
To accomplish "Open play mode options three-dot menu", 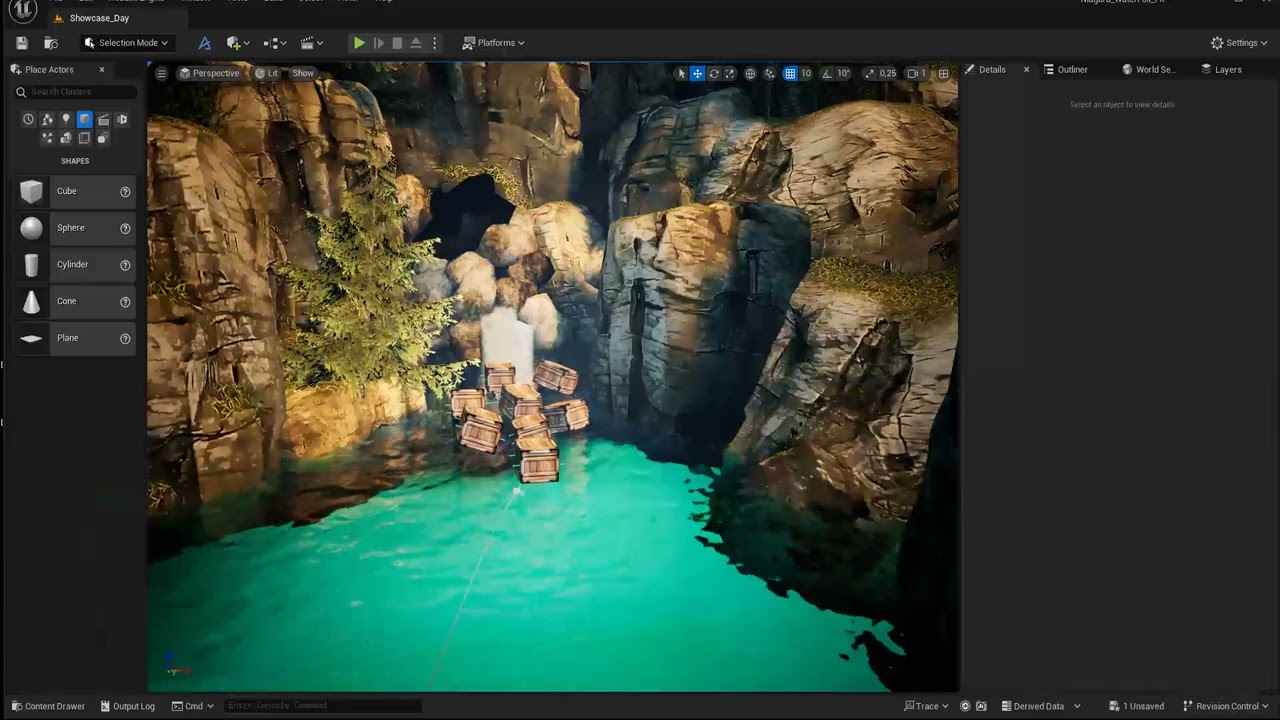I will click(434, 43).
